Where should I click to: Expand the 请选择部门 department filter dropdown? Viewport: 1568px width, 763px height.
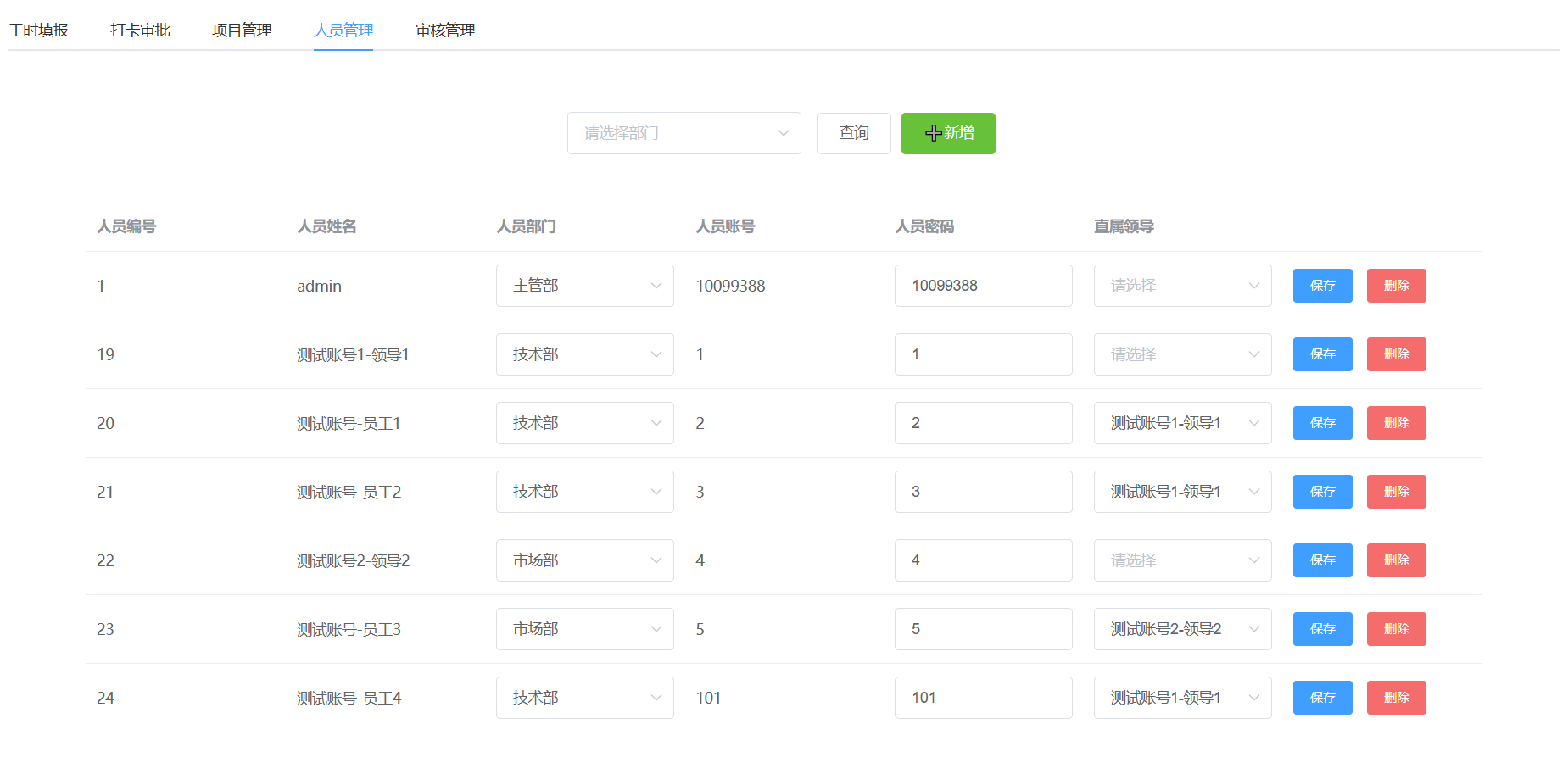point(684,133)
